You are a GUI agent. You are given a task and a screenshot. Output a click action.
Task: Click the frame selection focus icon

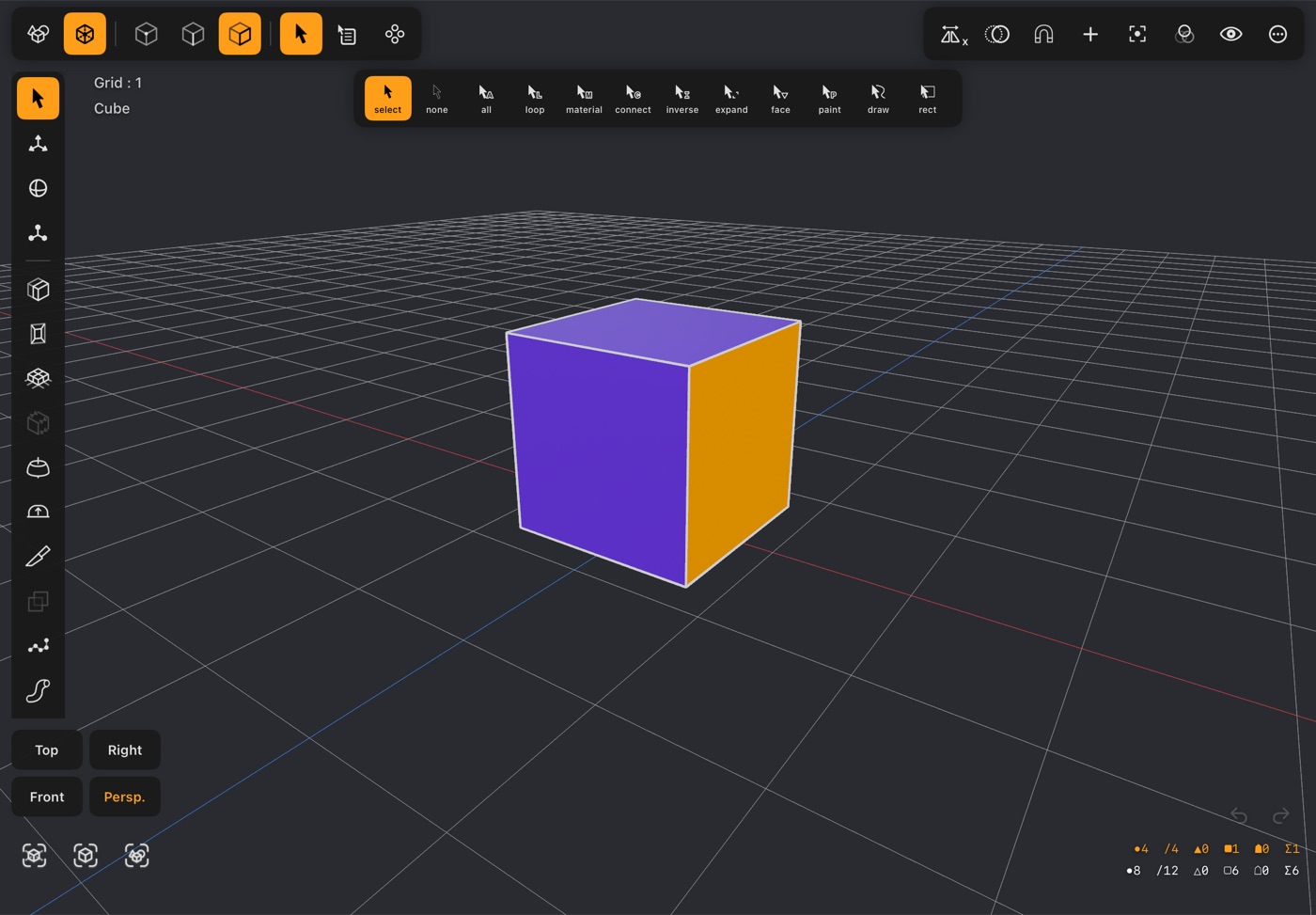coord(1137,34)
